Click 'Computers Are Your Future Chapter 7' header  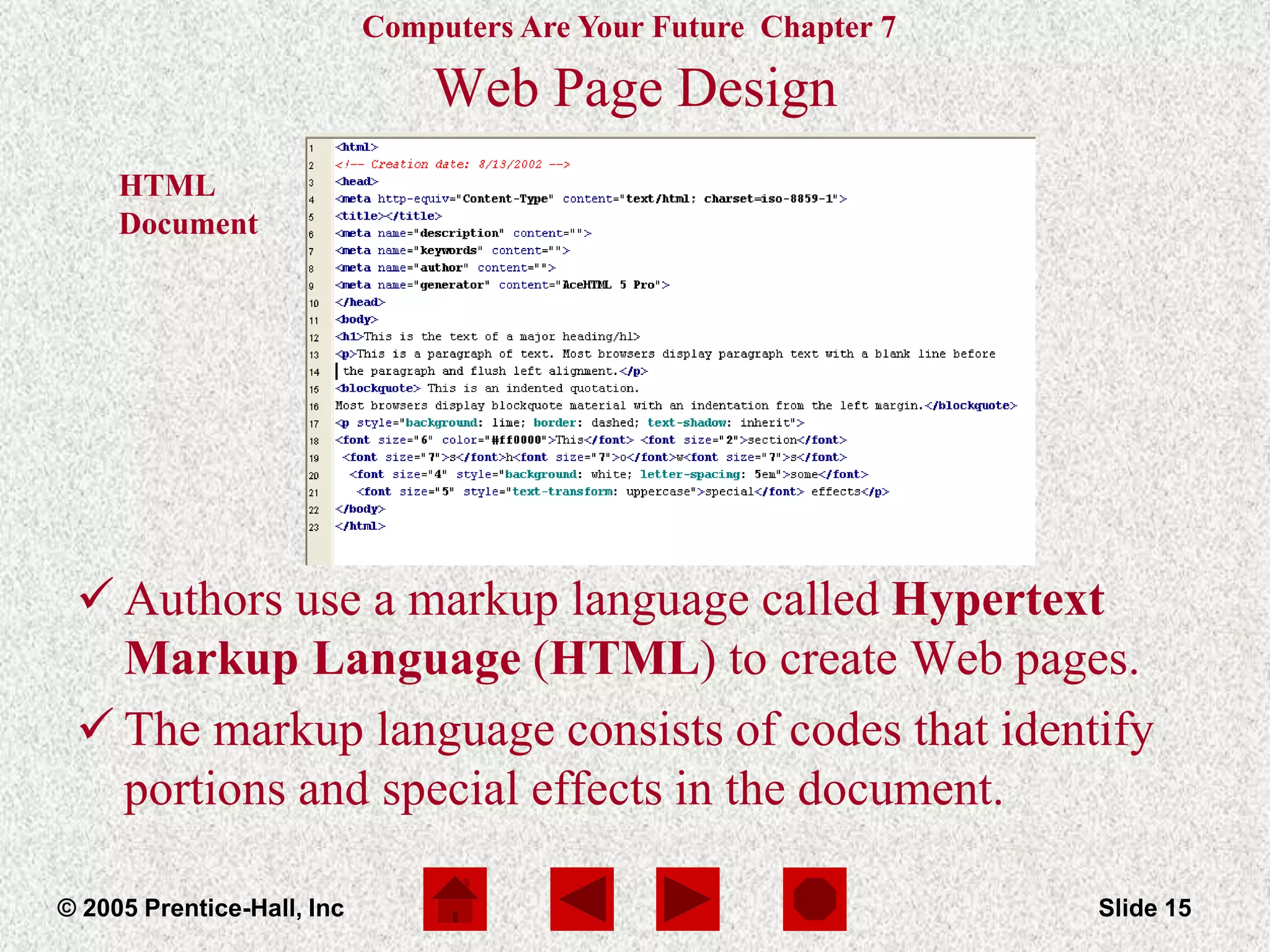[x=629, y=27]
